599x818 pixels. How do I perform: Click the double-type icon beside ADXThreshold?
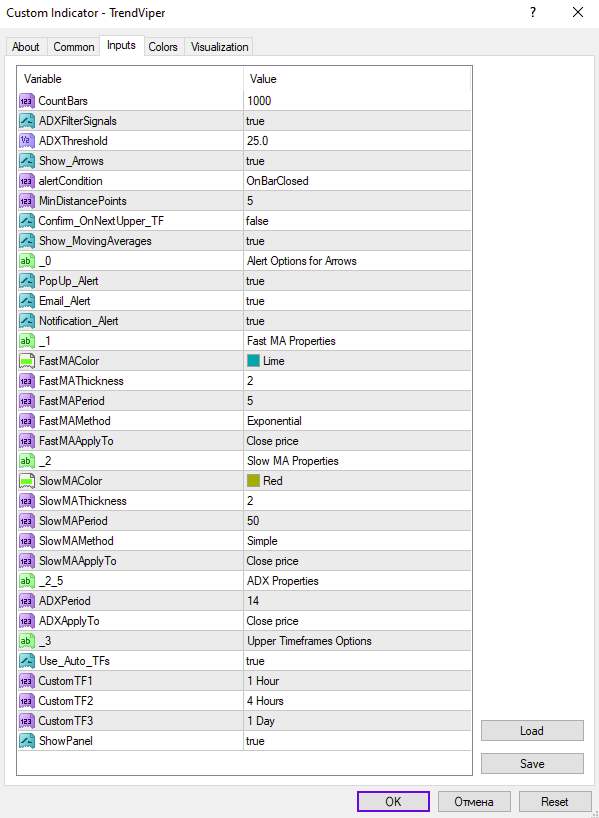tap(27, 141)
